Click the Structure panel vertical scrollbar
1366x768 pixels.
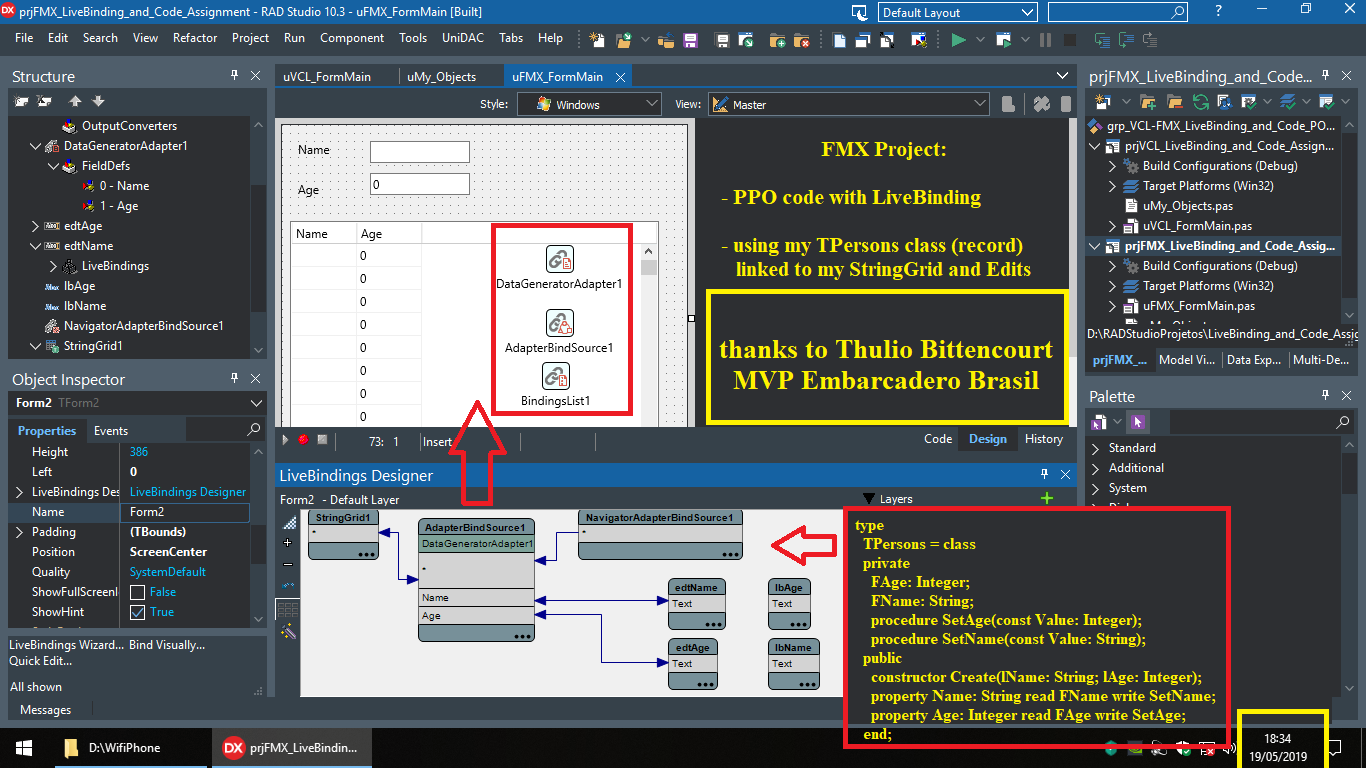(x=259, y=235)
